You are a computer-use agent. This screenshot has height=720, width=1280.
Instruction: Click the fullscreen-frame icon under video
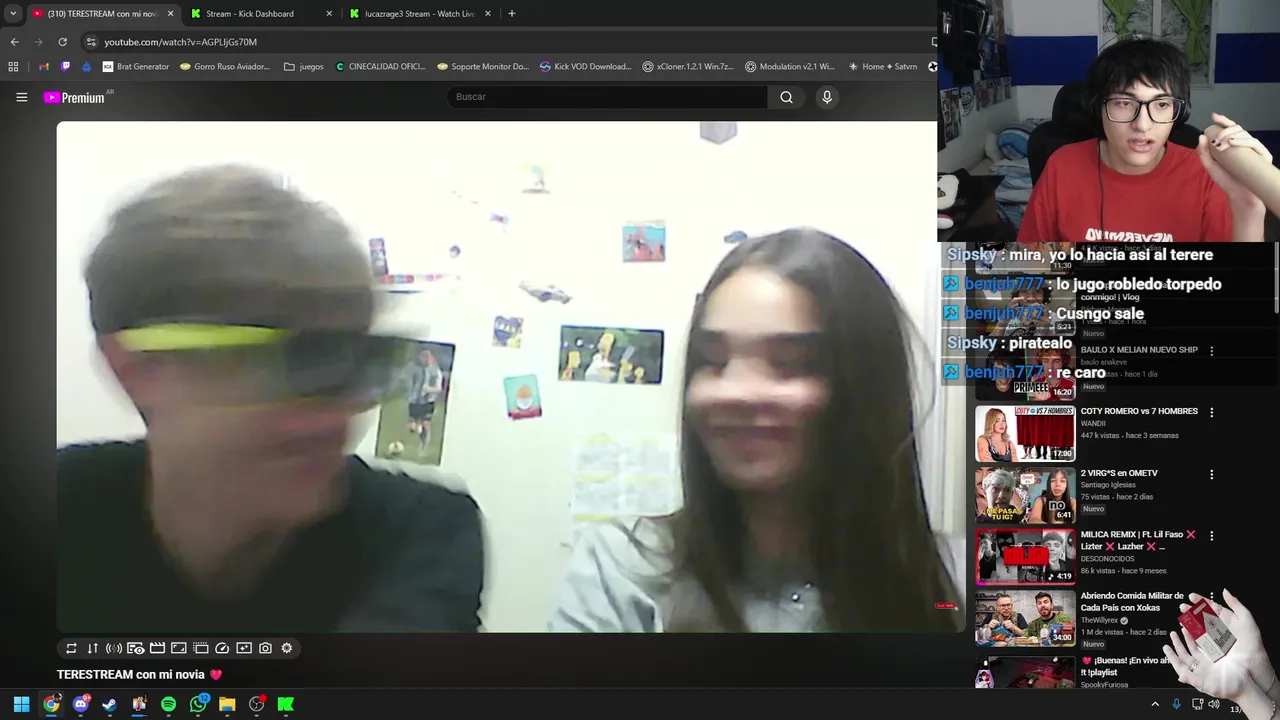pyautogui.click(x=179, y=648)
